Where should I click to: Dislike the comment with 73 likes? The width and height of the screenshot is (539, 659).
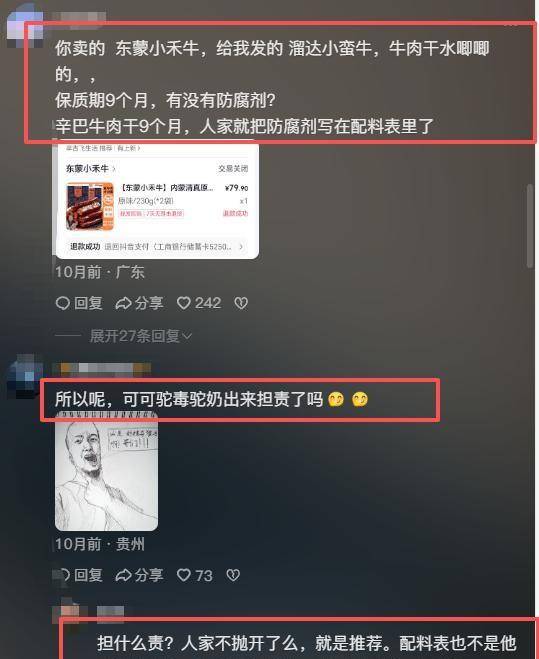pyautogui.click(x=233, y=575)
